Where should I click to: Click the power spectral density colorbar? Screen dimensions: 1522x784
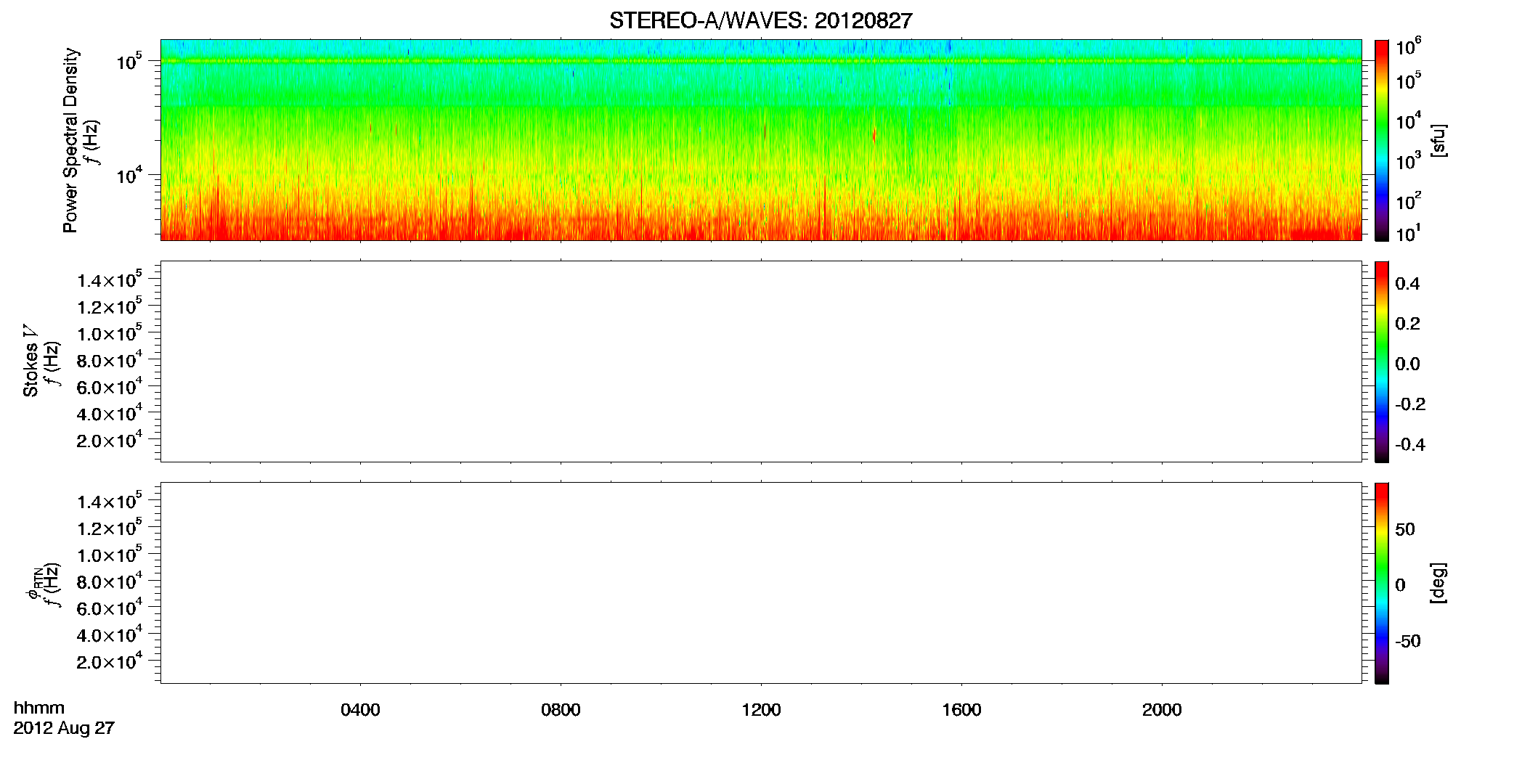click(1382, 140)
